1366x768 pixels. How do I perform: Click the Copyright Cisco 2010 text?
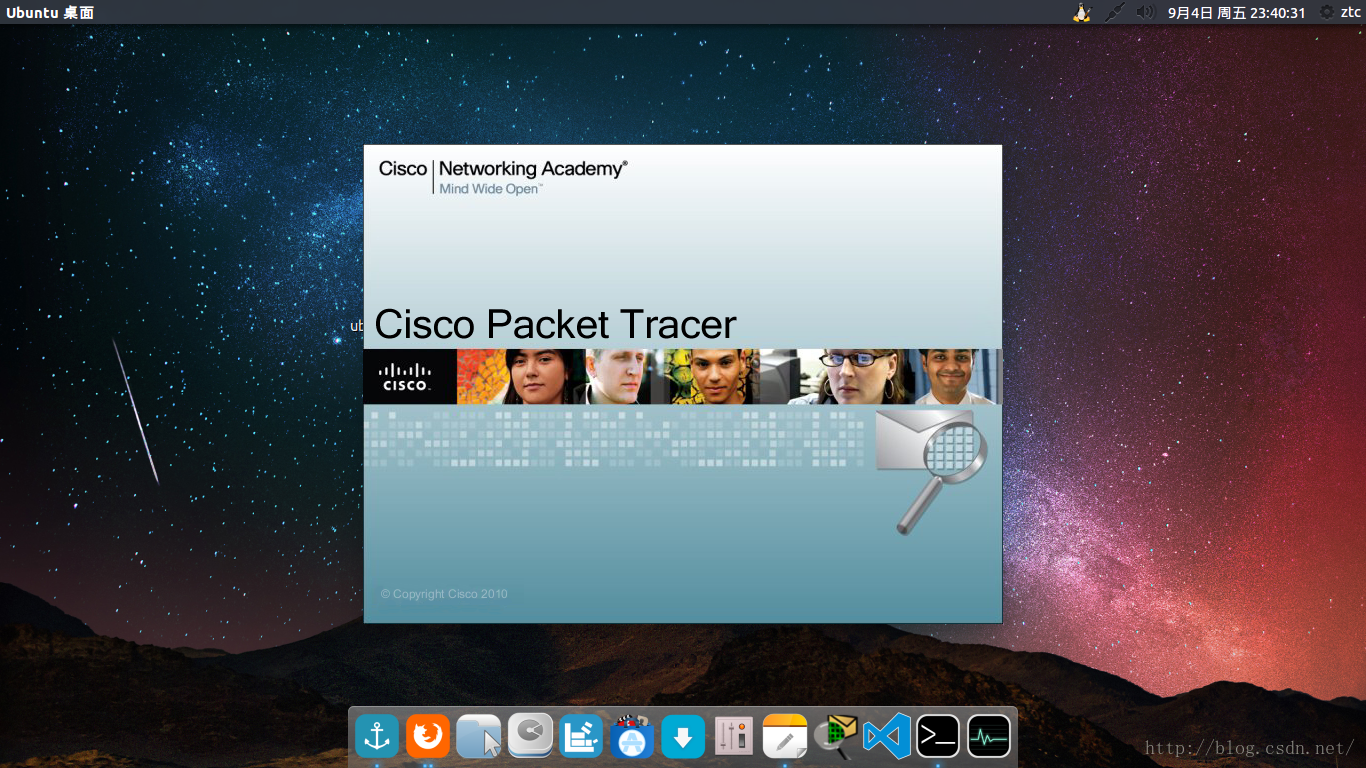[x=444, y=594]
